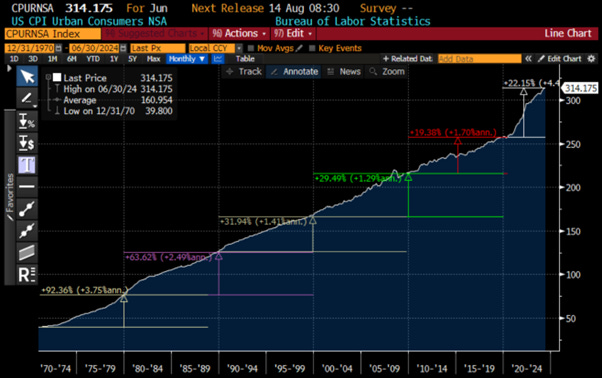The image size is (602, 378).
Task: Click the Annotate button
Action: pos(294,71)
